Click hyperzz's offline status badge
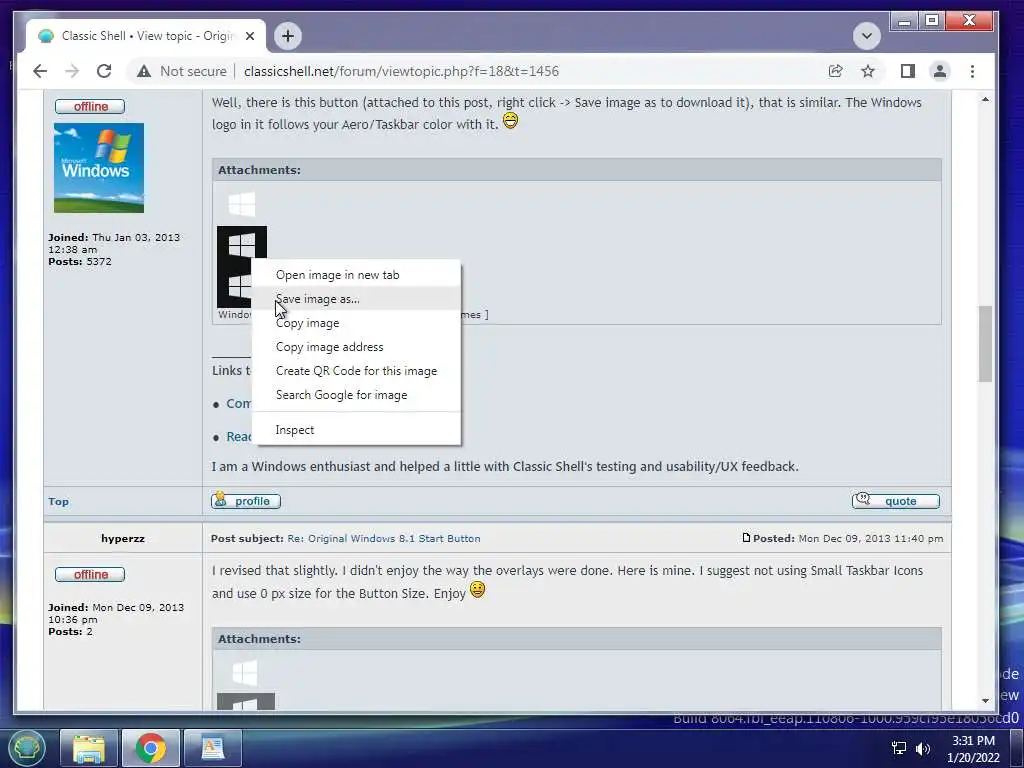 pyautogui.click(x=90, y=575)
